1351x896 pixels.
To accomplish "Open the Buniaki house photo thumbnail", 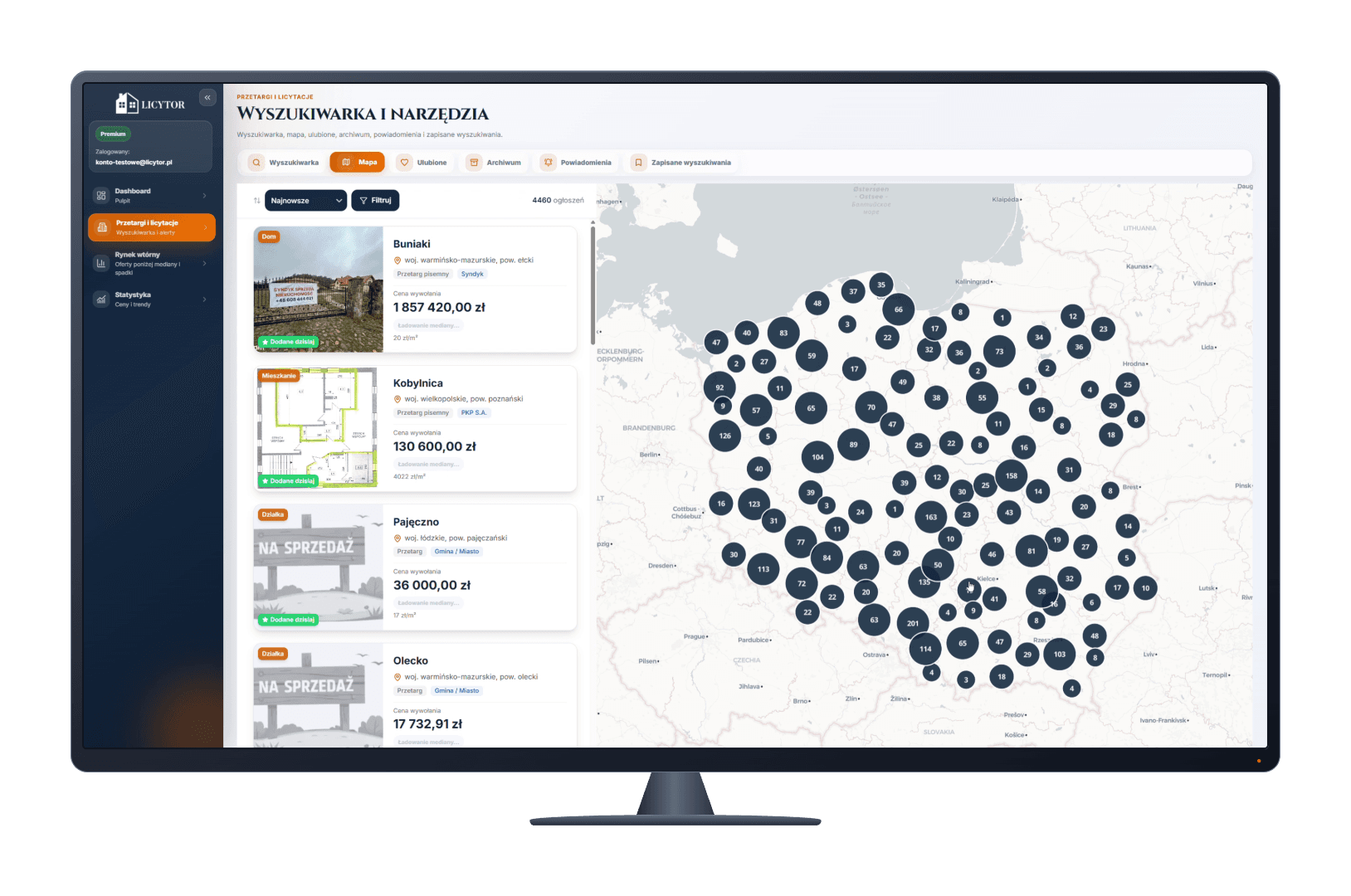I will (318, 289).
